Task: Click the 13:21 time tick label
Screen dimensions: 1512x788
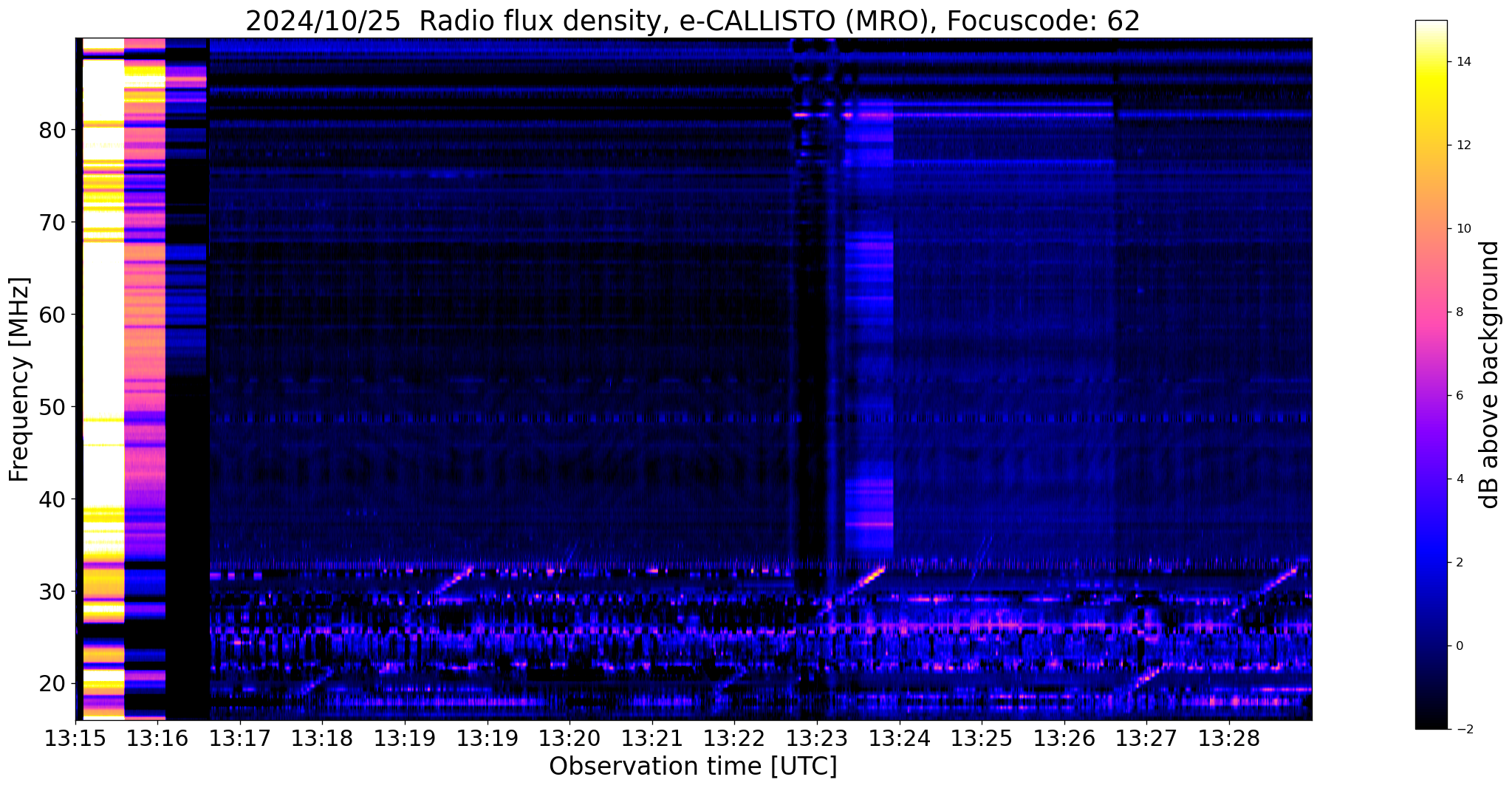Action: coord(652,739)
